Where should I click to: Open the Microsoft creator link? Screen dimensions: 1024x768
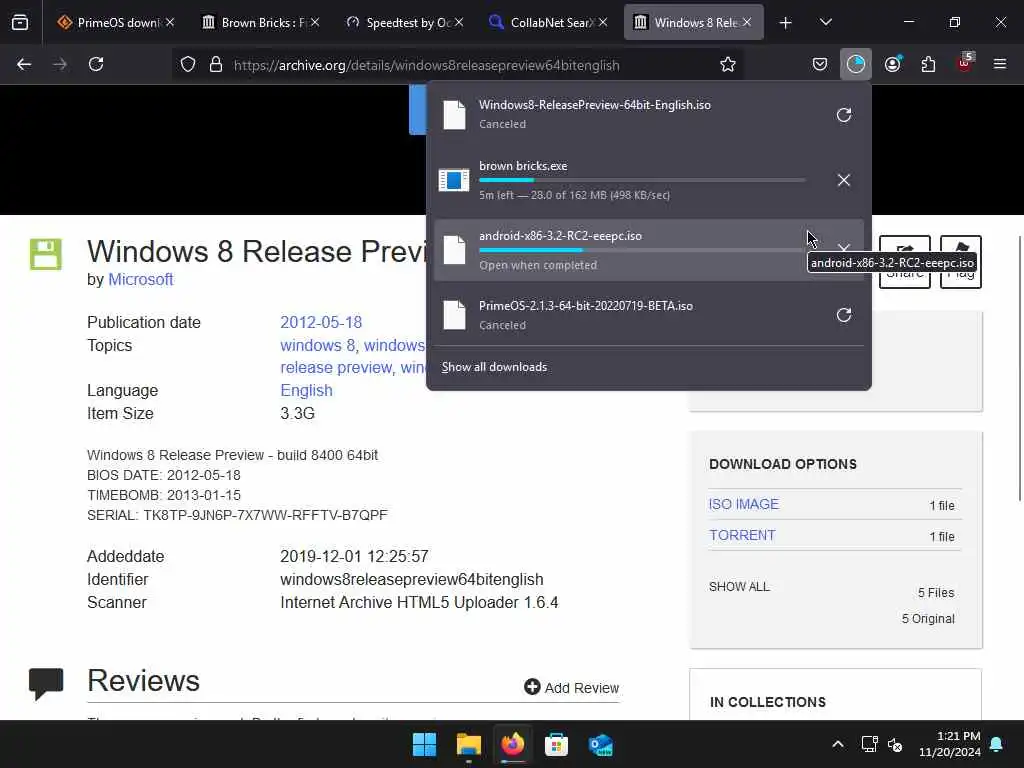tap(140, 280)
